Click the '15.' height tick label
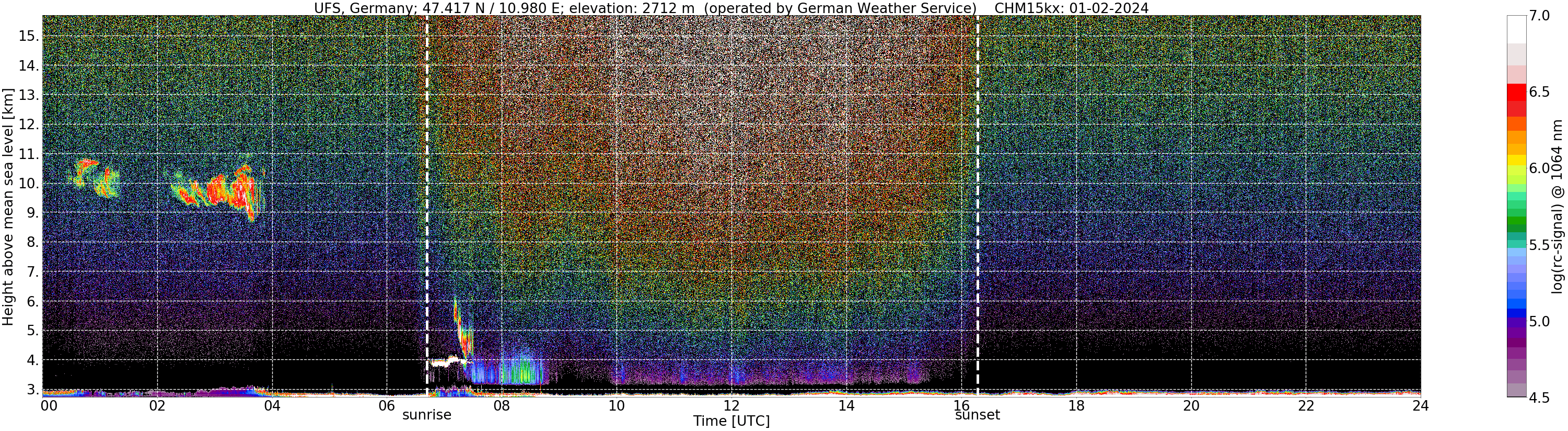The width and height of the screenshot is (1568, 431). 29,36
